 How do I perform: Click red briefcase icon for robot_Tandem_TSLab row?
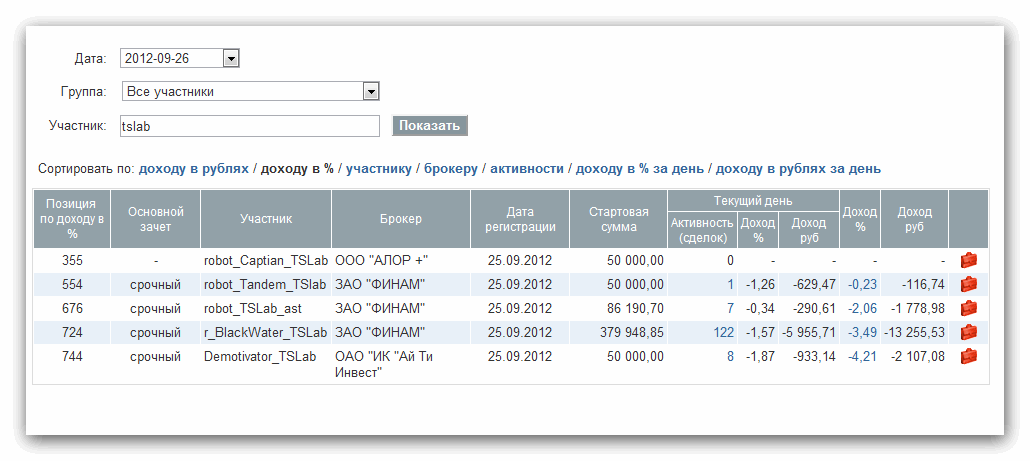point(968,284)
